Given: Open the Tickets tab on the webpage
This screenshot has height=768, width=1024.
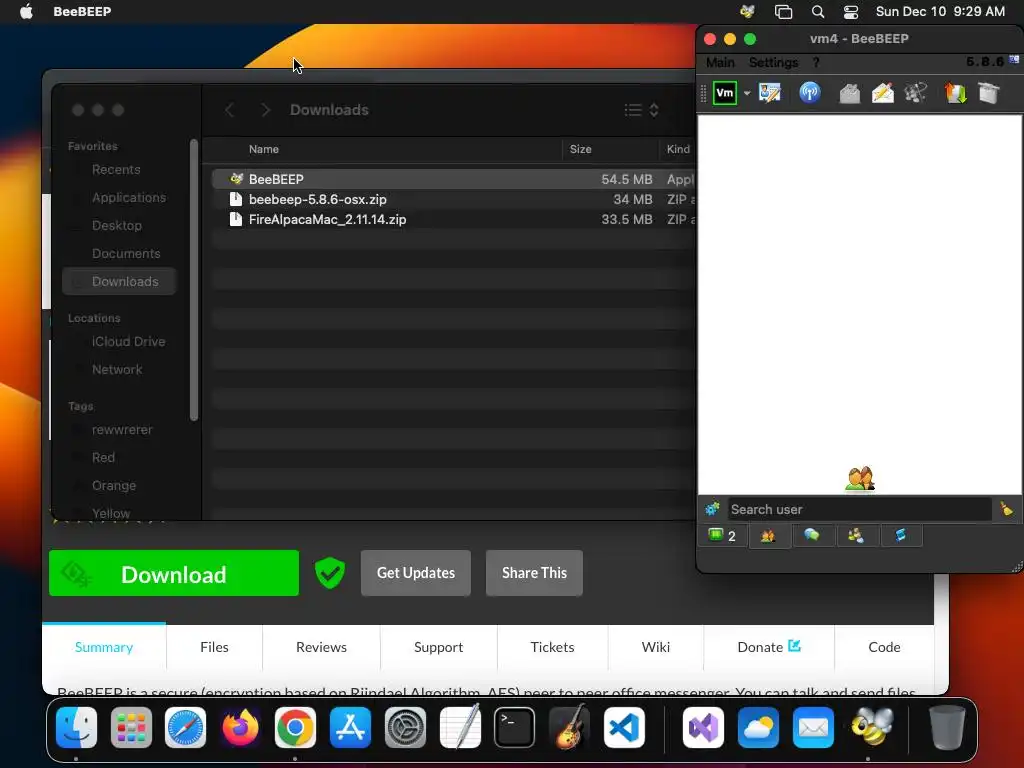Looking at the screenshot, I should coord(552,647).
